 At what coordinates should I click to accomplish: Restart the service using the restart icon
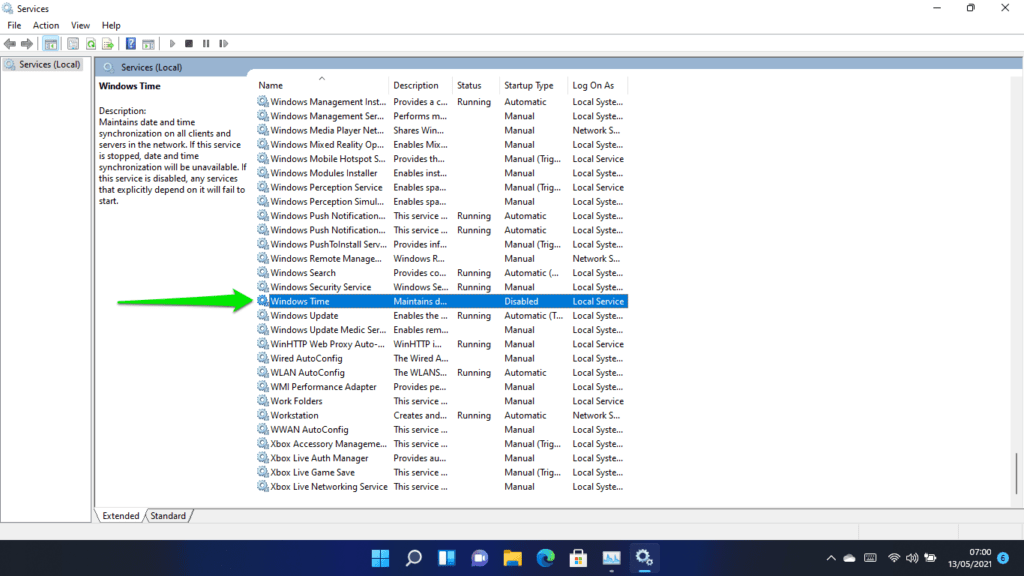click(x=224, y=43)
